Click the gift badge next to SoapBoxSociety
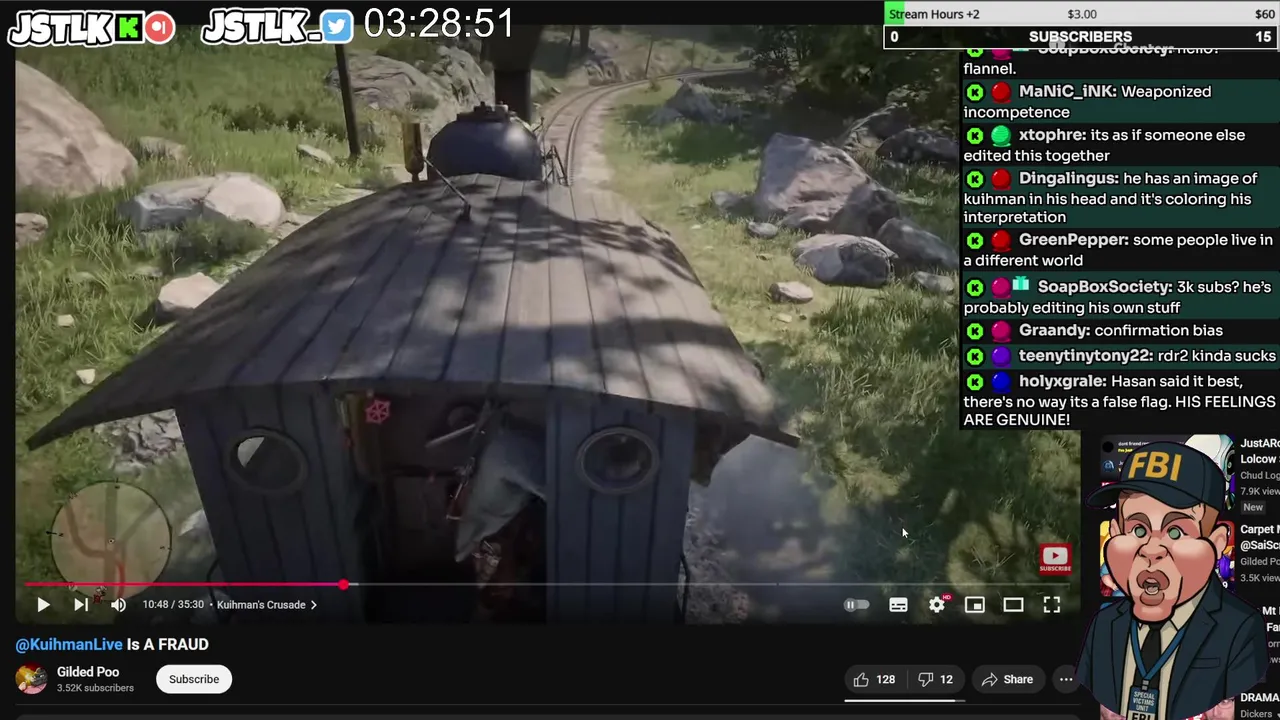The image size is (1280, 720). point(1020,286)
